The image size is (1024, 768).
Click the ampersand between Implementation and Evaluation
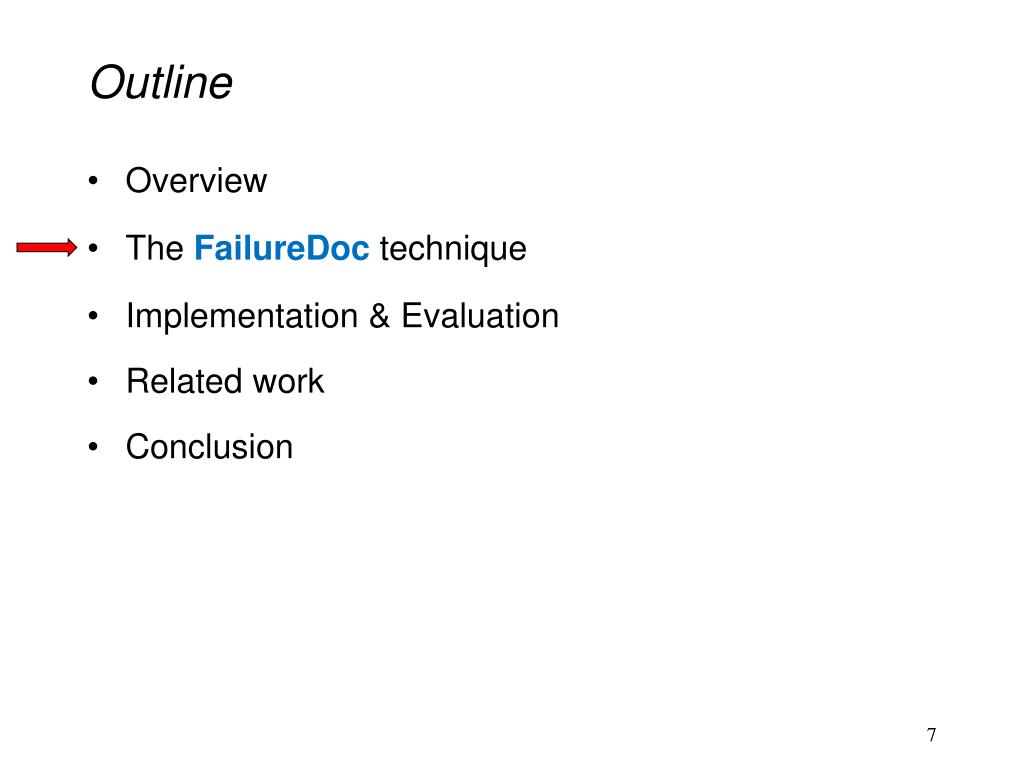point(379,316)
